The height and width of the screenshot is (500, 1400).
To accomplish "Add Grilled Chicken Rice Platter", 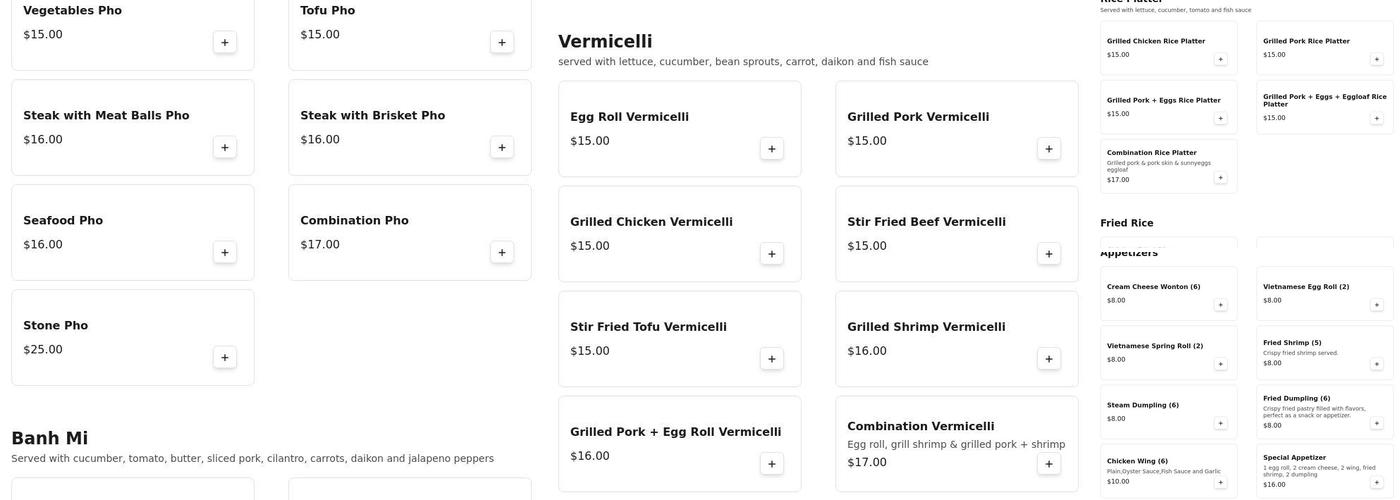I will coord(1220,59).
